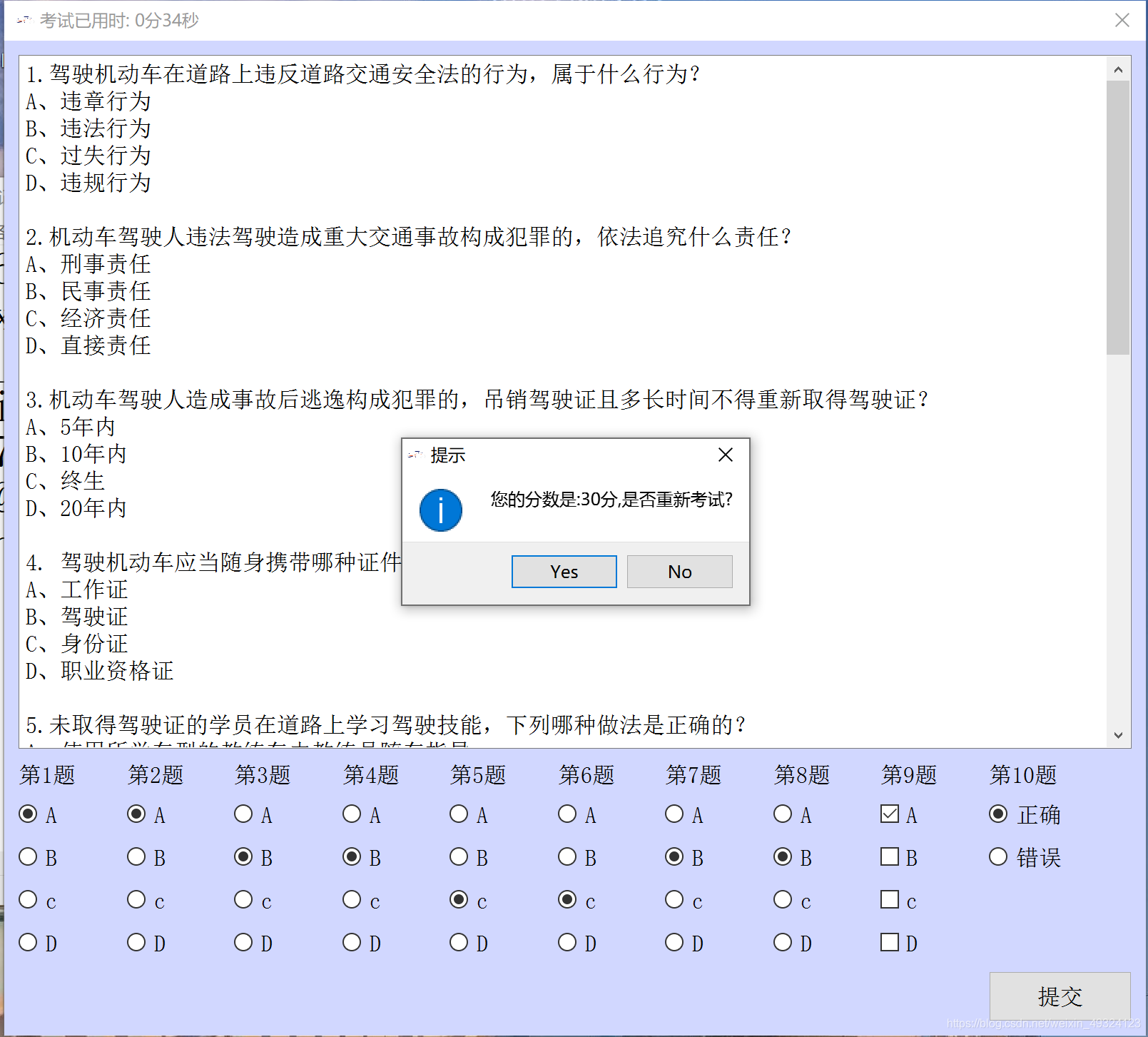
Task: Click the exam window title icon
Action: tap(24, 20)
